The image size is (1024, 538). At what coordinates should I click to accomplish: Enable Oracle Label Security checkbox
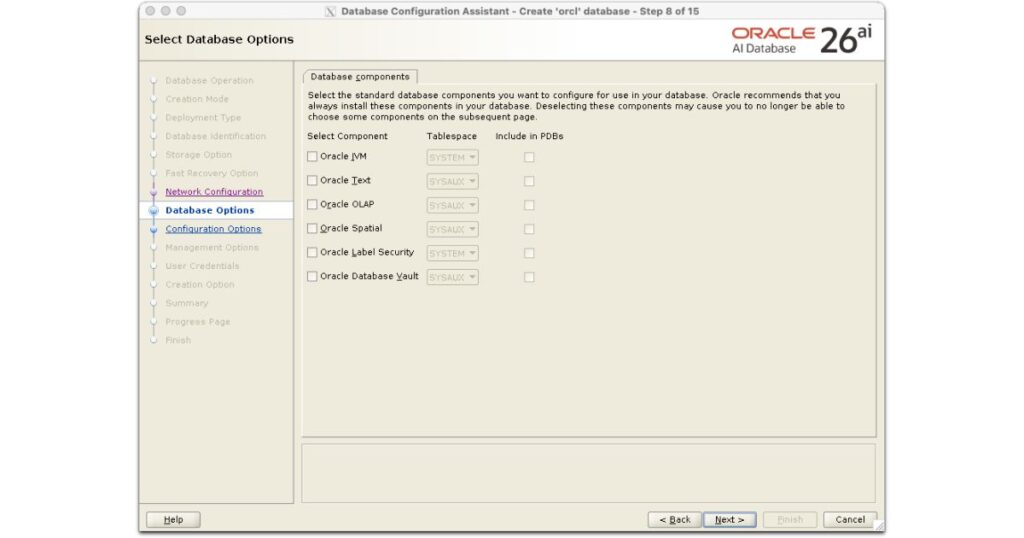tap(312, 253)
